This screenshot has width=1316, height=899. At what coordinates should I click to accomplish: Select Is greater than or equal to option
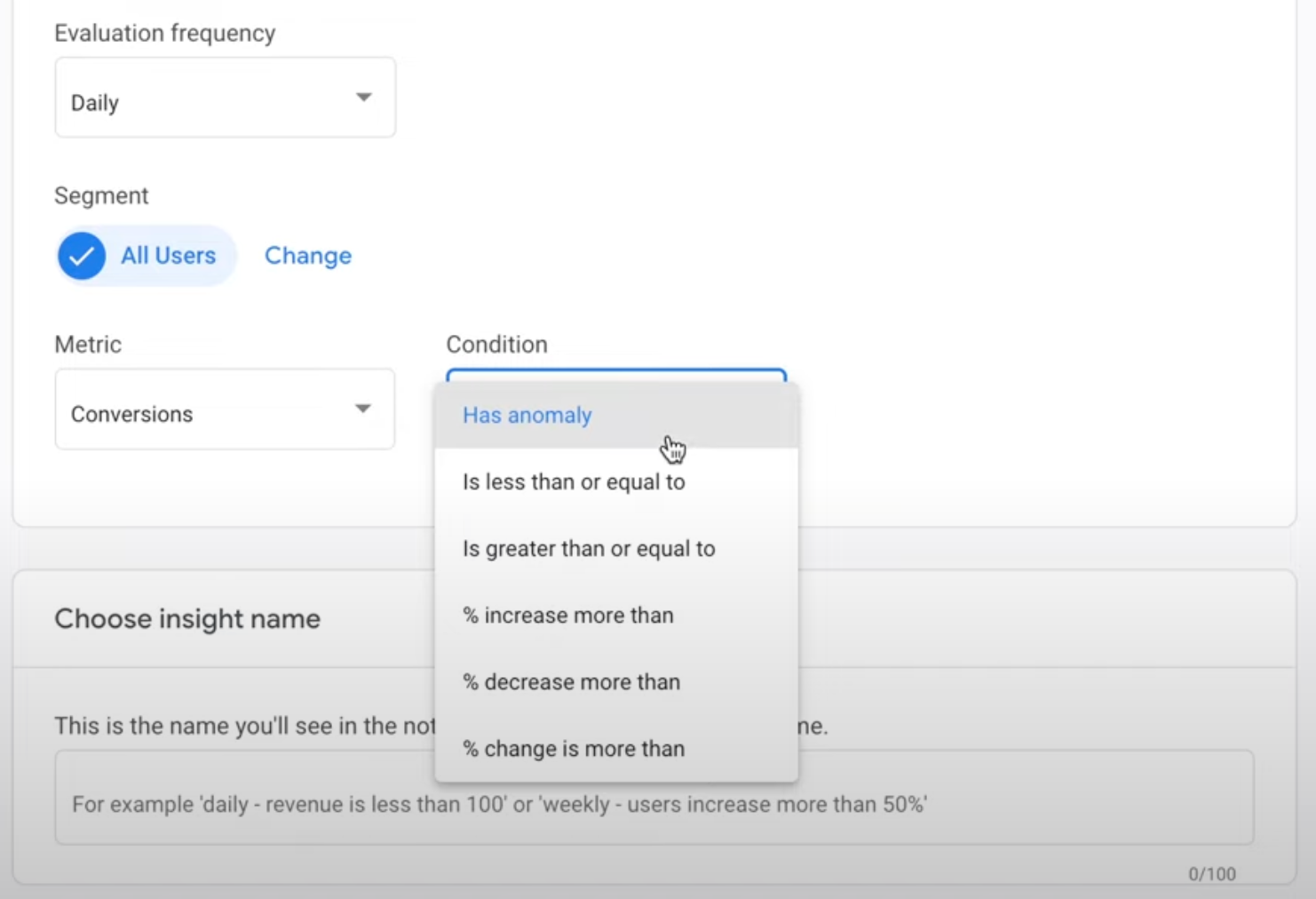[588, 548]
